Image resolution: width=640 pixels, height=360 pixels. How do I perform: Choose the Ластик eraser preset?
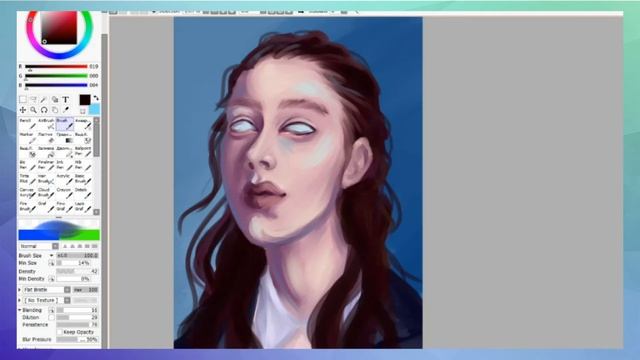pyautogui.click(x=47, y=138)
